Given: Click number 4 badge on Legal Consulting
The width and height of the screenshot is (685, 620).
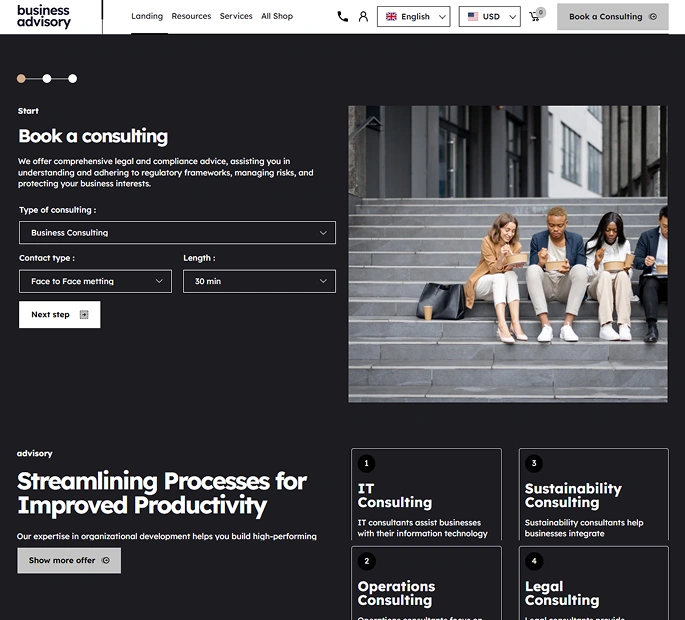Looking at the screenshot, I should (533, 561).
